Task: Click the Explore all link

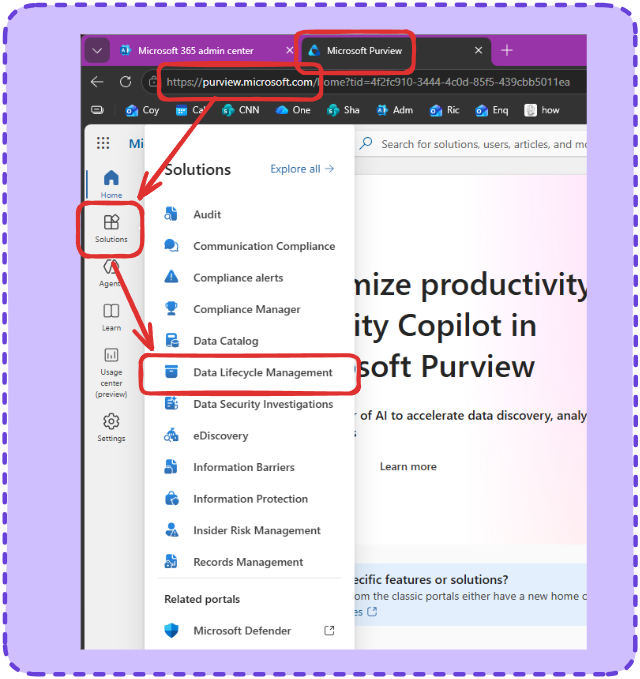Action: (x=302, y=169)
